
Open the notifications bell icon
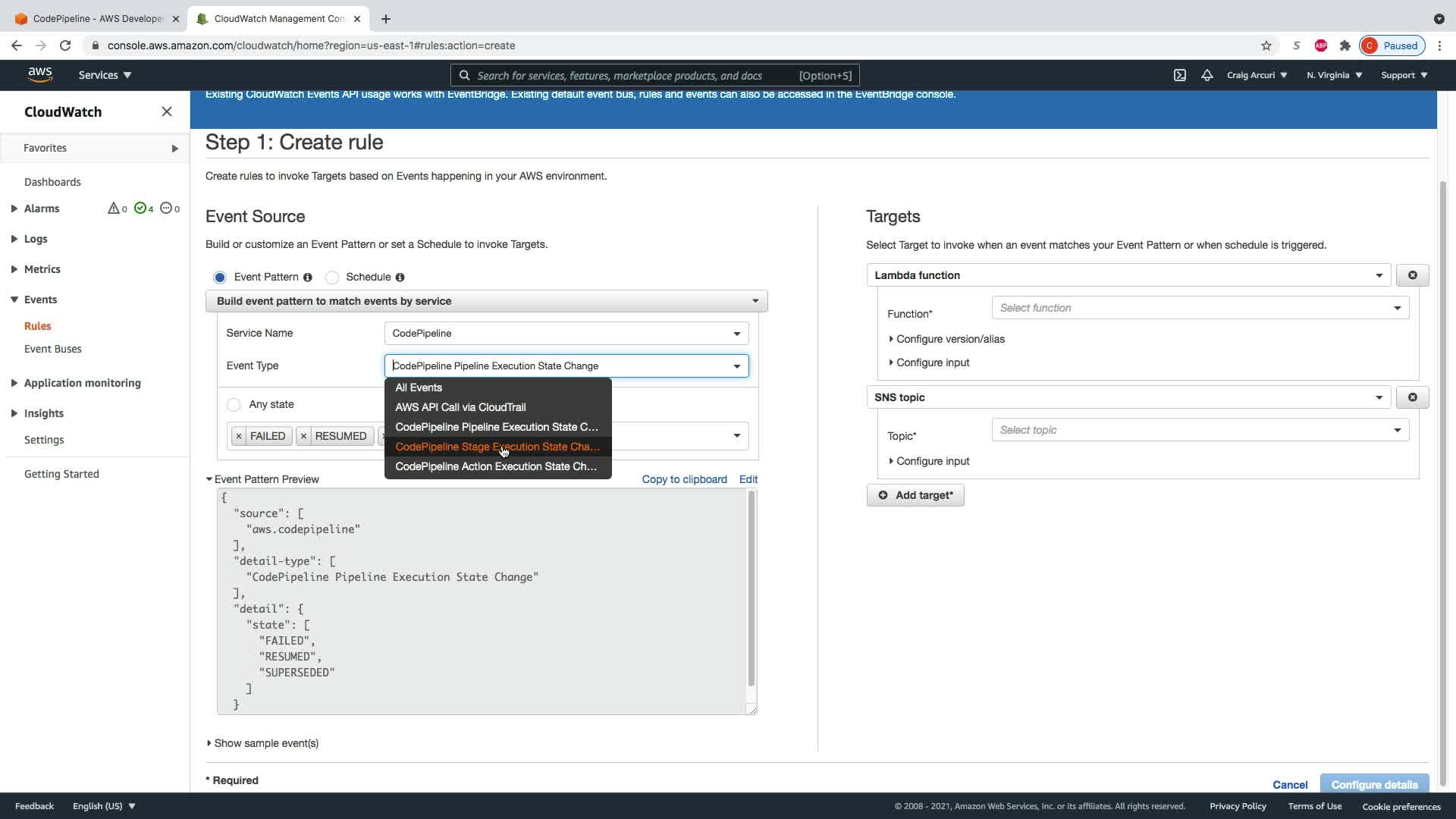click(x=1207, y=75)
